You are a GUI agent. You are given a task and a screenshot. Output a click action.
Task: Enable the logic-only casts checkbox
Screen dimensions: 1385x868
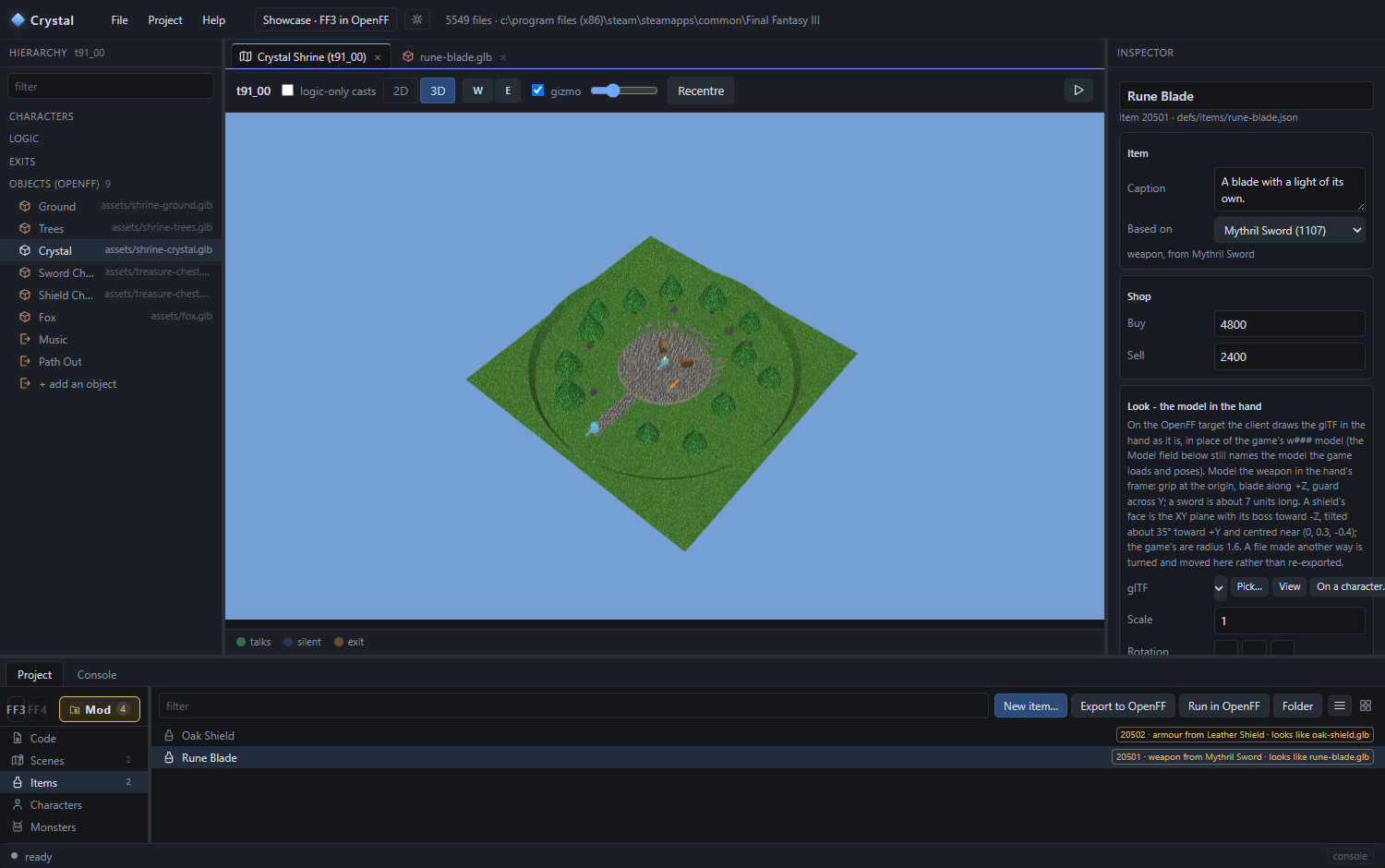pos(288,90)
